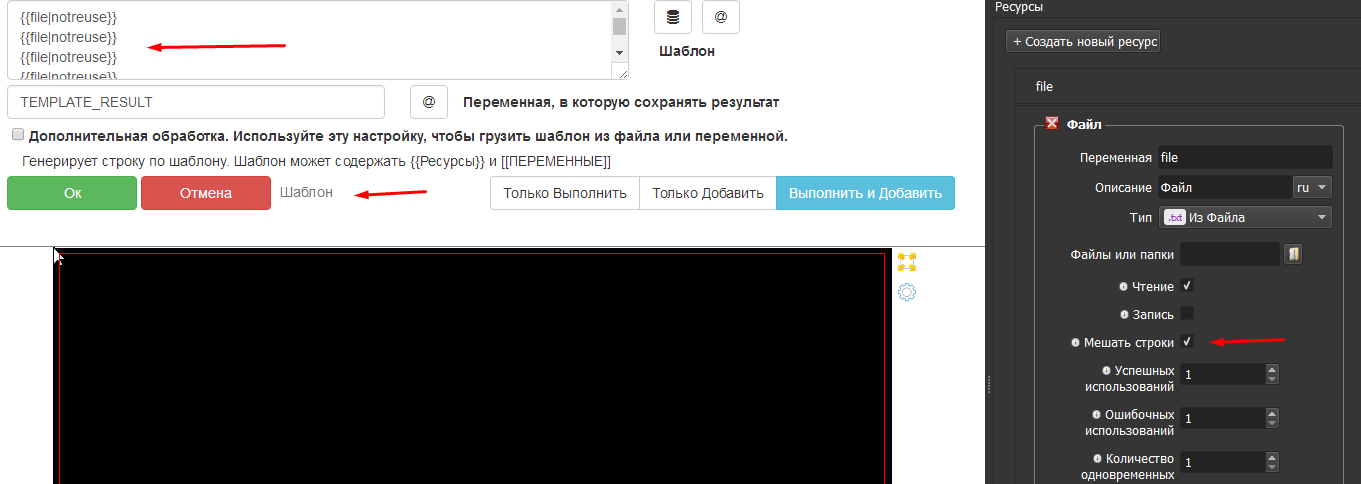1361x484 pixels.
Task: Show info tip for Успешных использований
Action: click(1106, 370)
